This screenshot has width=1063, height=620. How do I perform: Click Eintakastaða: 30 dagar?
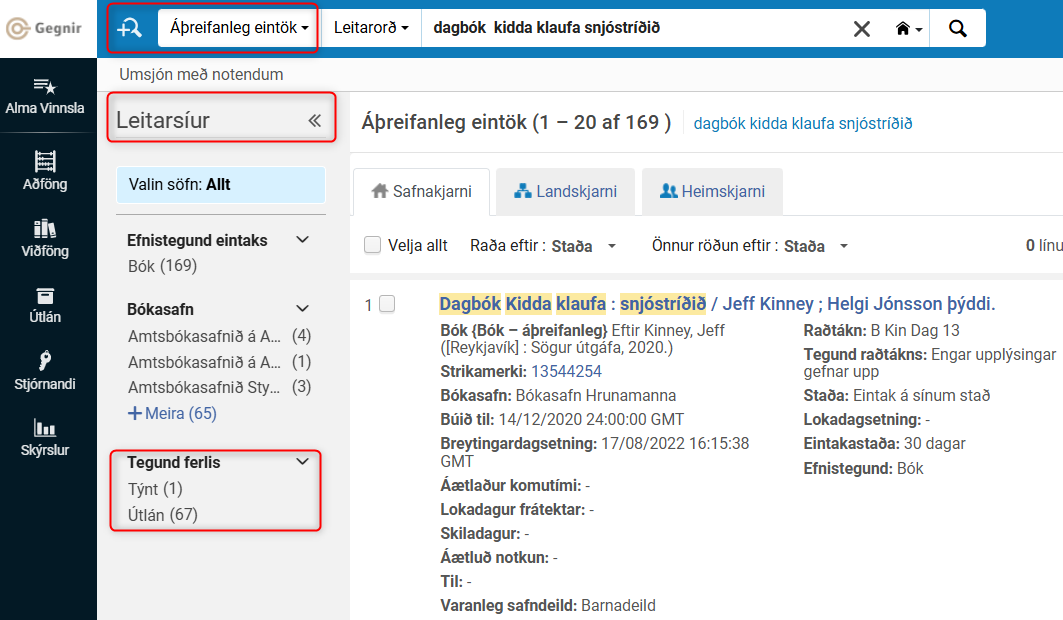884,444
